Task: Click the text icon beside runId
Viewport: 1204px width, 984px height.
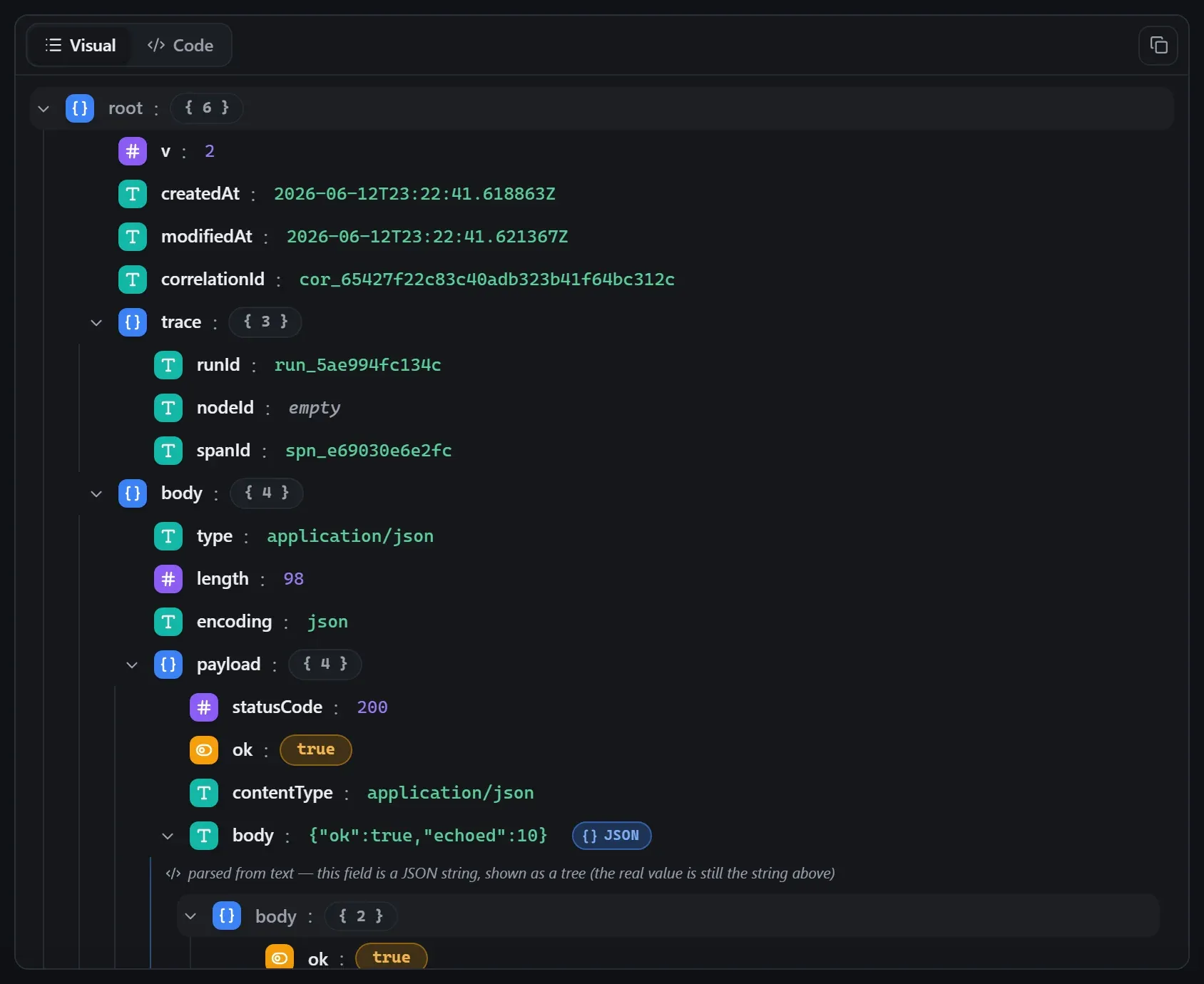Action: [x=168, y=365]
